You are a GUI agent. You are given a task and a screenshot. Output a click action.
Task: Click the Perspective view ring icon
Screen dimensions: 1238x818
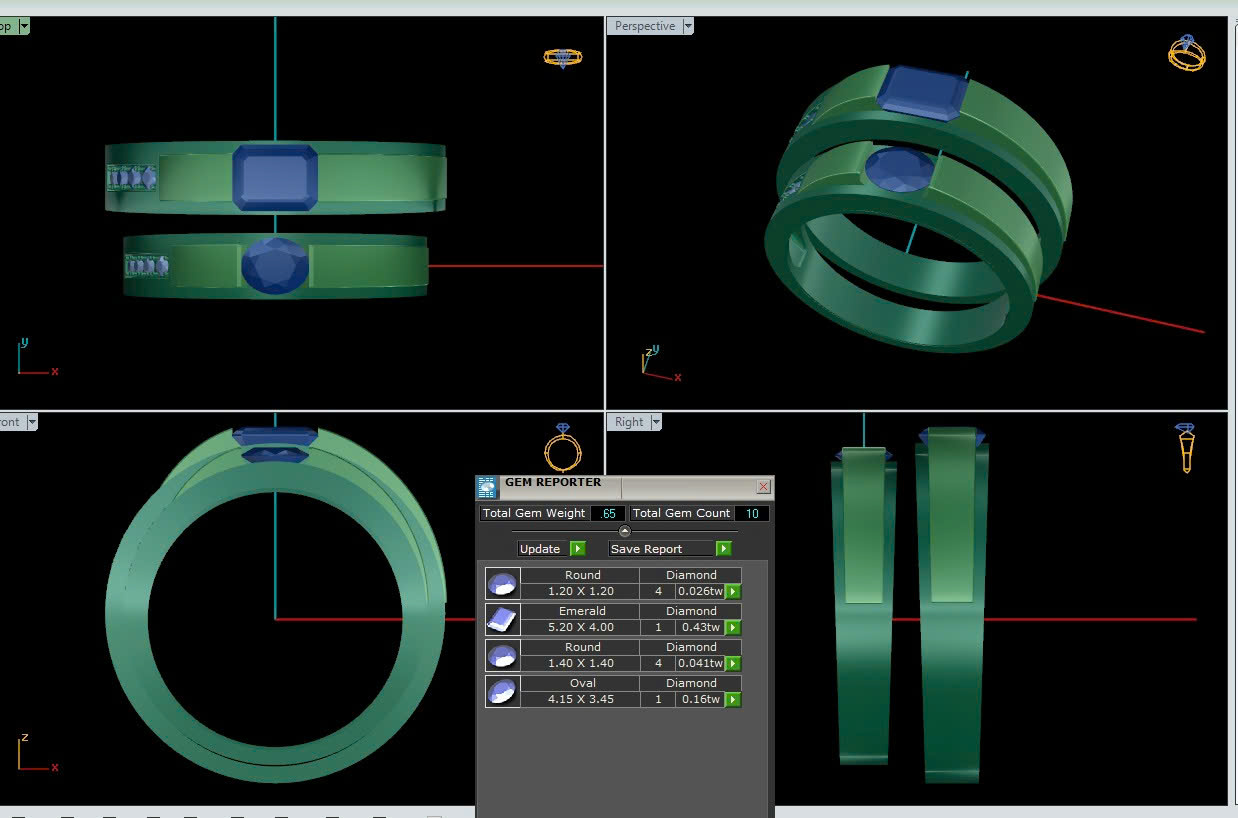[x=1187, y=53]
